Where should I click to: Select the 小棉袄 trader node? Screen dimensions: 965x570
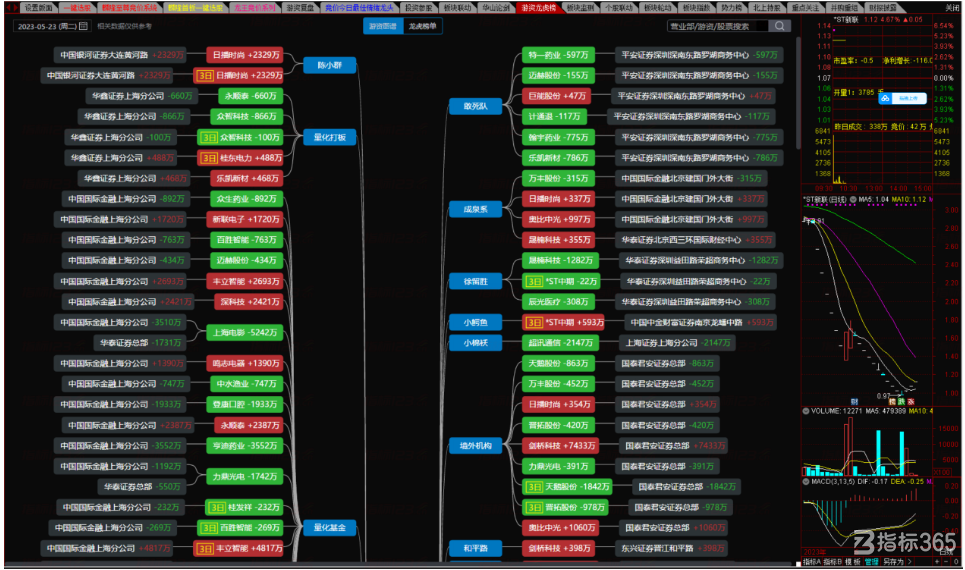coord(475,343)
